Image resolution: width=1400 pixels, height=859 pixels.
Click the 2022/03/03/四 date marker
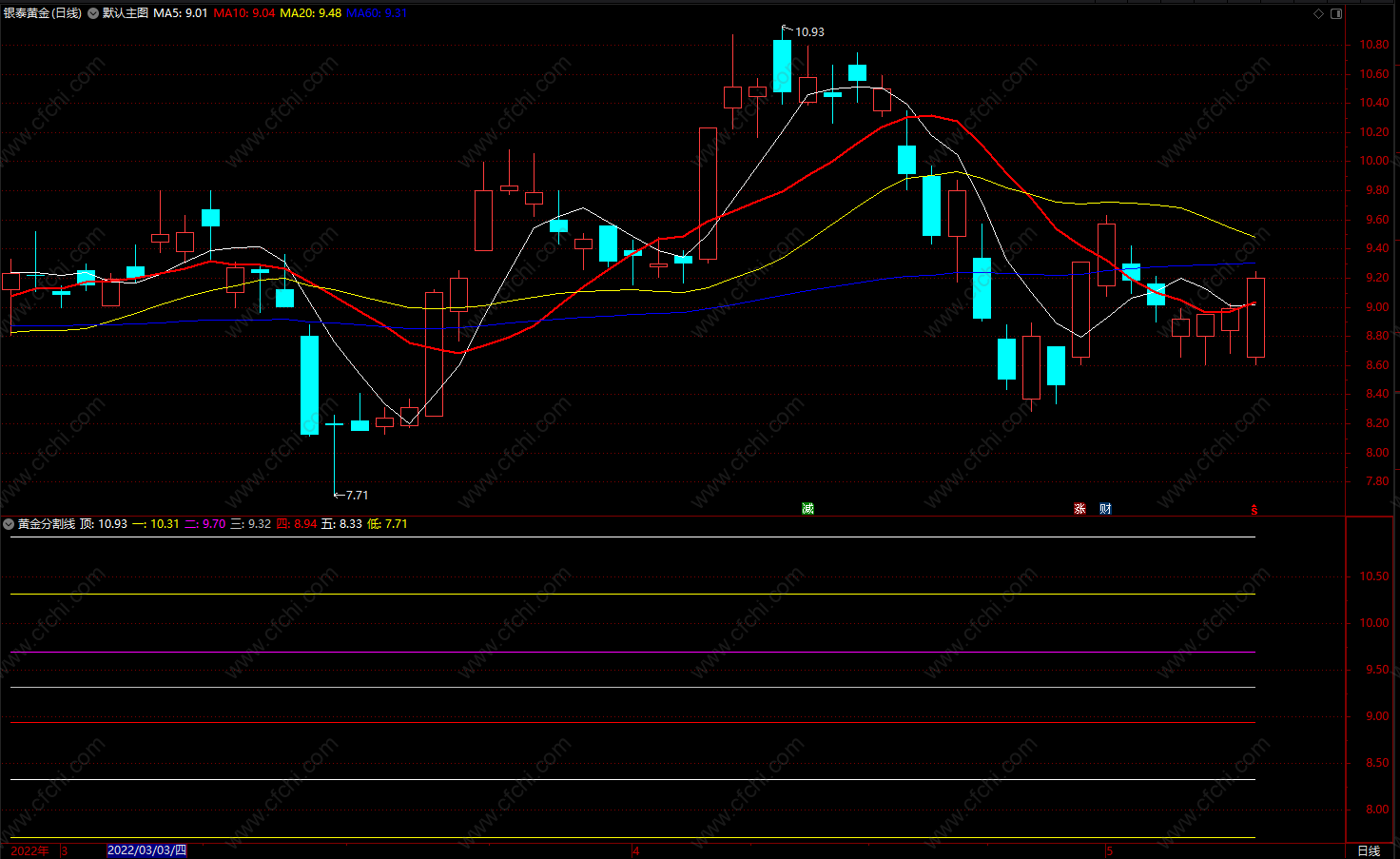pos(147,850)
